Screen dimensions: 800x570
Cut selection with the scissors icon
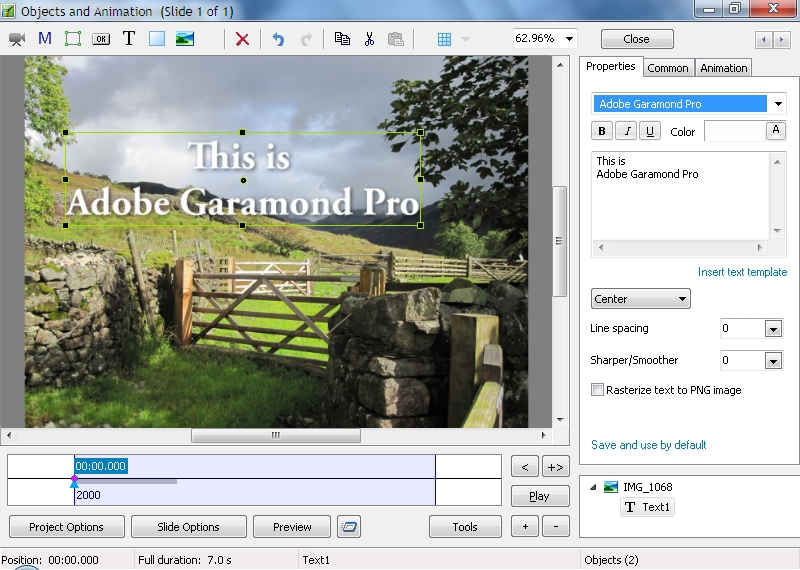369,39
